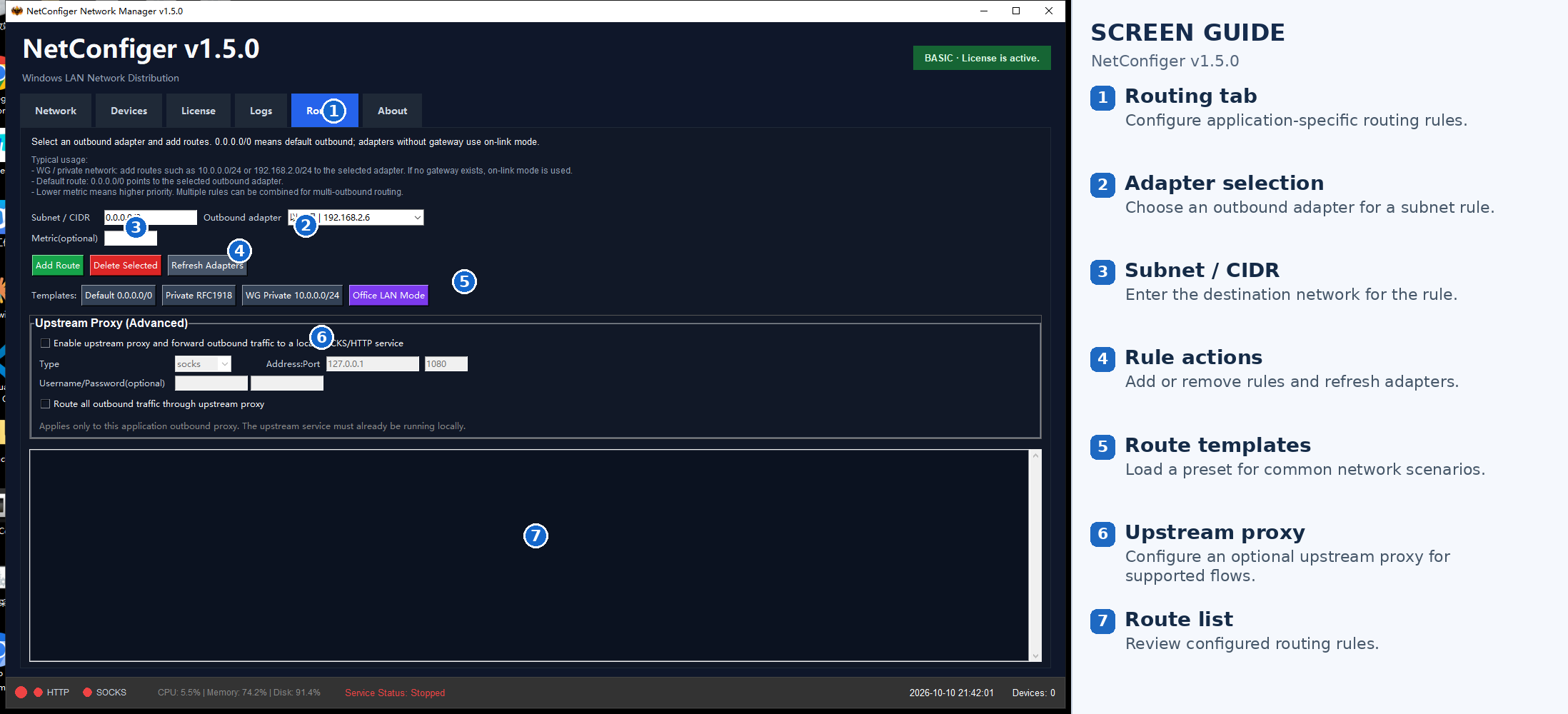The width and height of the screenshot is (1568, 714).
Task: Click the green Add Route button
Action: [58, 266]
